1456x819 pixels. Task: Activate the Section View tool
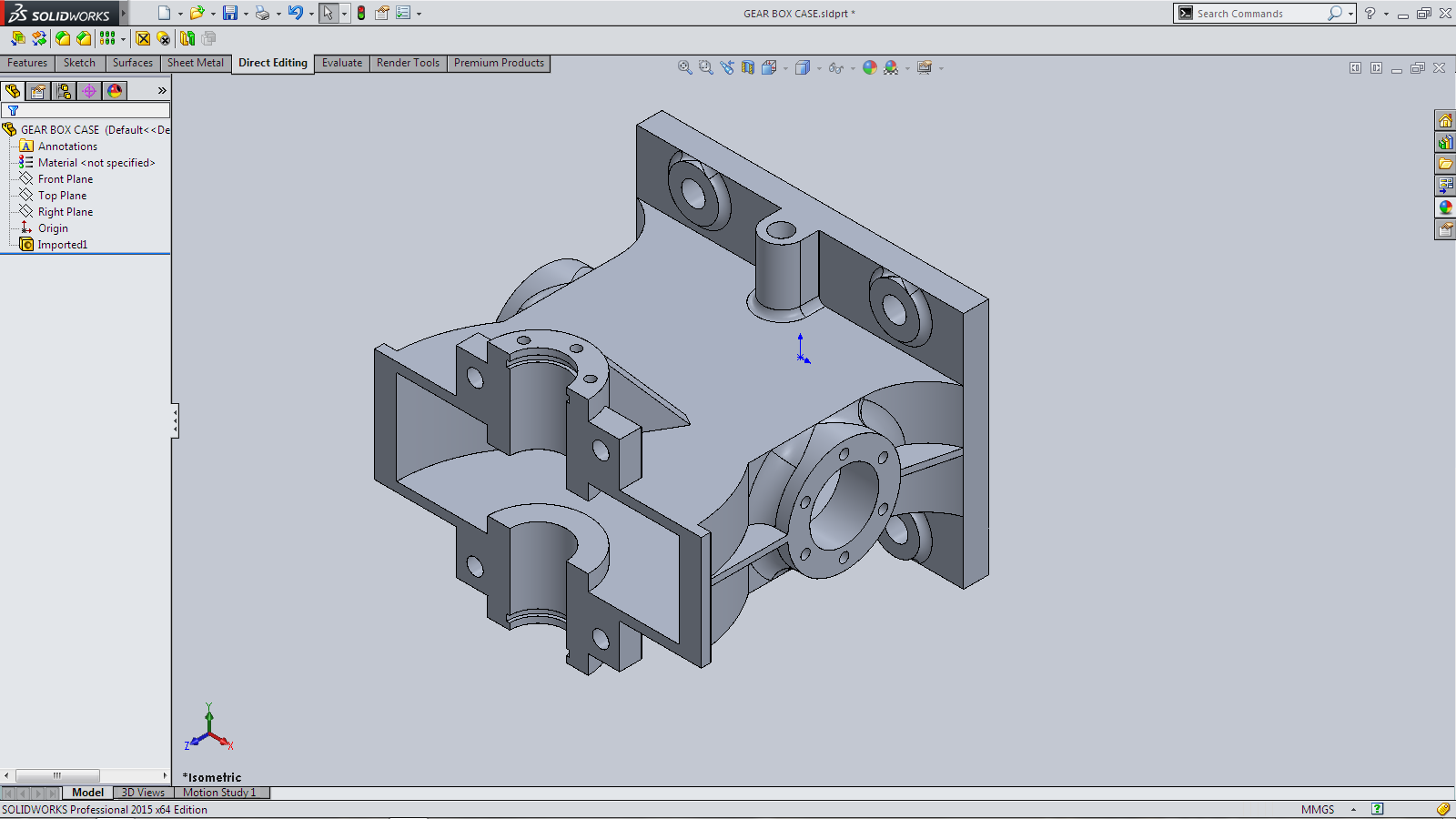[748, 67]
